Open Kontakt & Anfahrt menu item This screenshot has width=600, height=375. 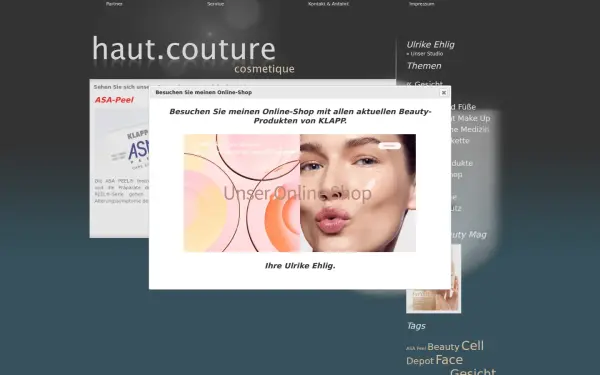(x=328, y=4)
